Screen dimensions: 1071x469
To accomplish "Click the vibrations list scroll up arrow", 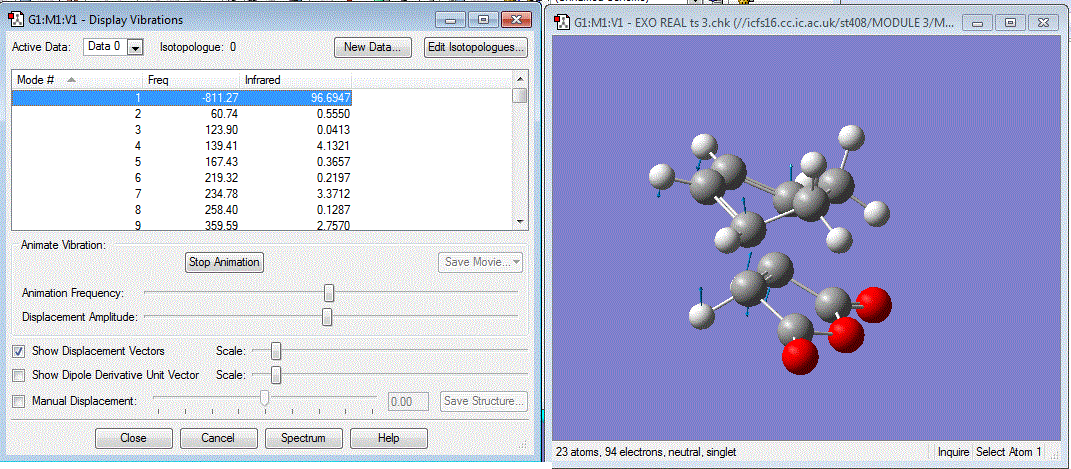I will tap(520, 79).
